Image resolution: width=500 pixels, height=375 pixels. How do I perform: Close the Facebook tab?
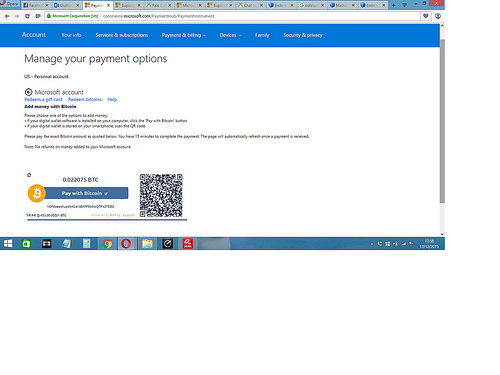coord(47,5)
